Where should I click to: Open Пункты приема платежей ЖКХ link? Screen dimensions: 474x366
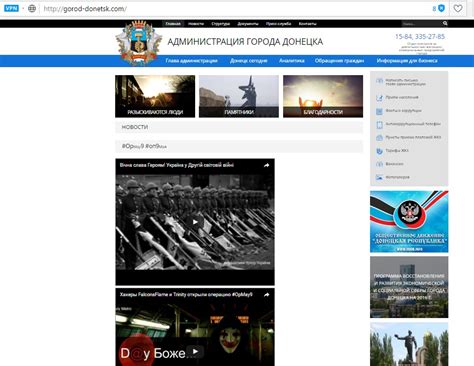[413, 137]
